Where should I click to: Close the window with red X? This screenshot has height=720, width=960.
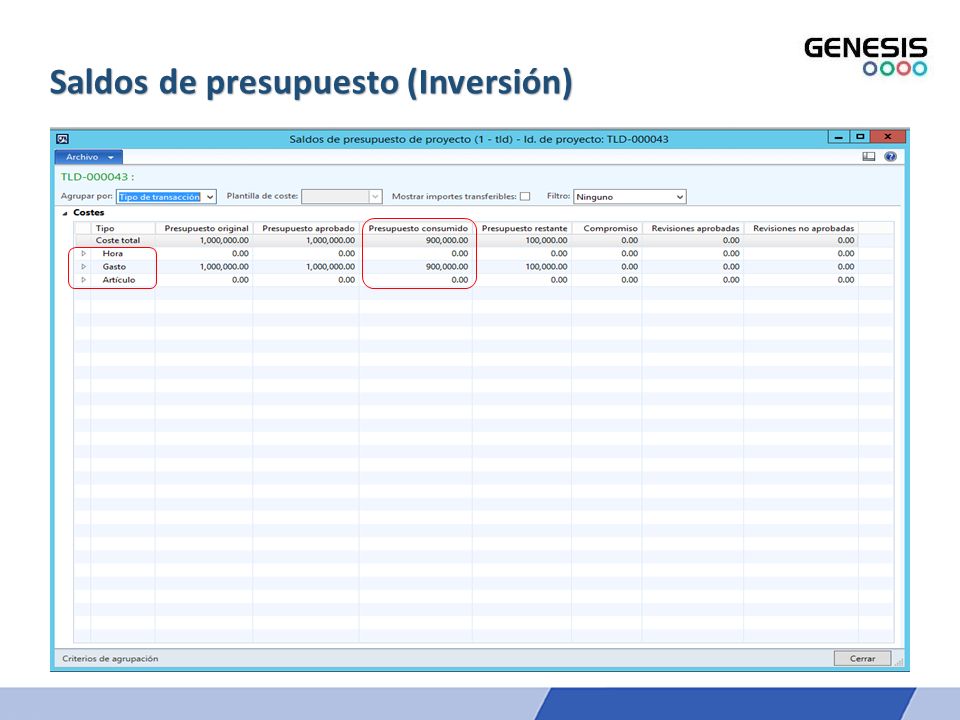tap(887, 137)
